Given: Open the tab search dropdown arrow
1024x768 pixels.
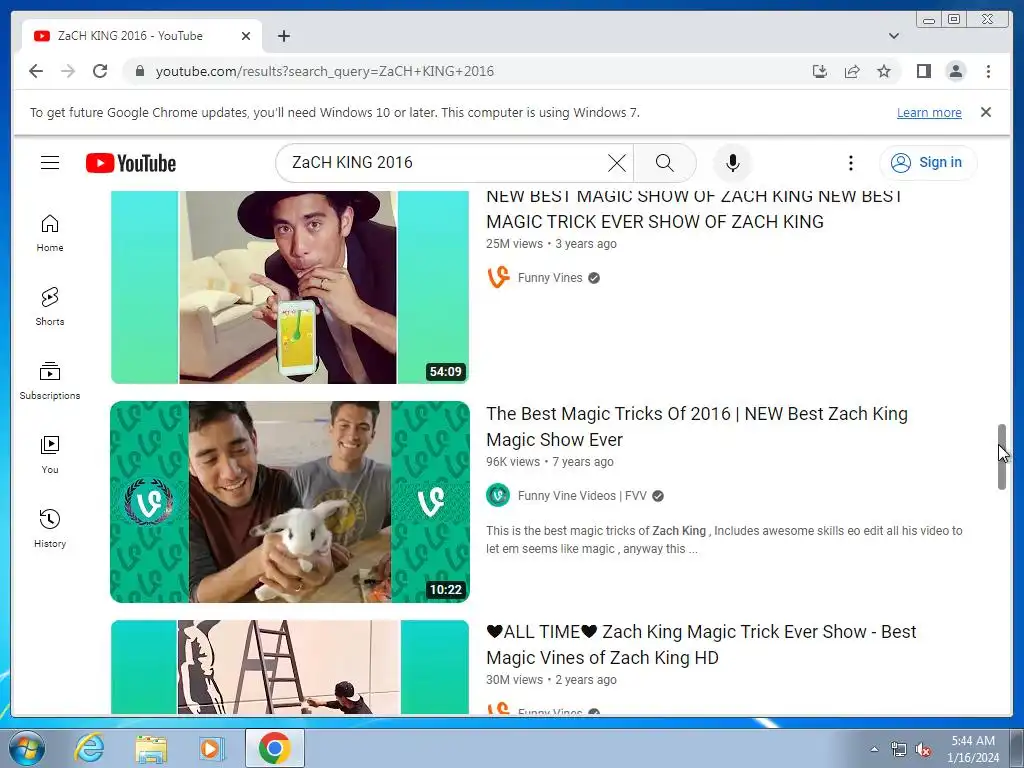Looking at the screenshot, I should (x=894, y=36).
